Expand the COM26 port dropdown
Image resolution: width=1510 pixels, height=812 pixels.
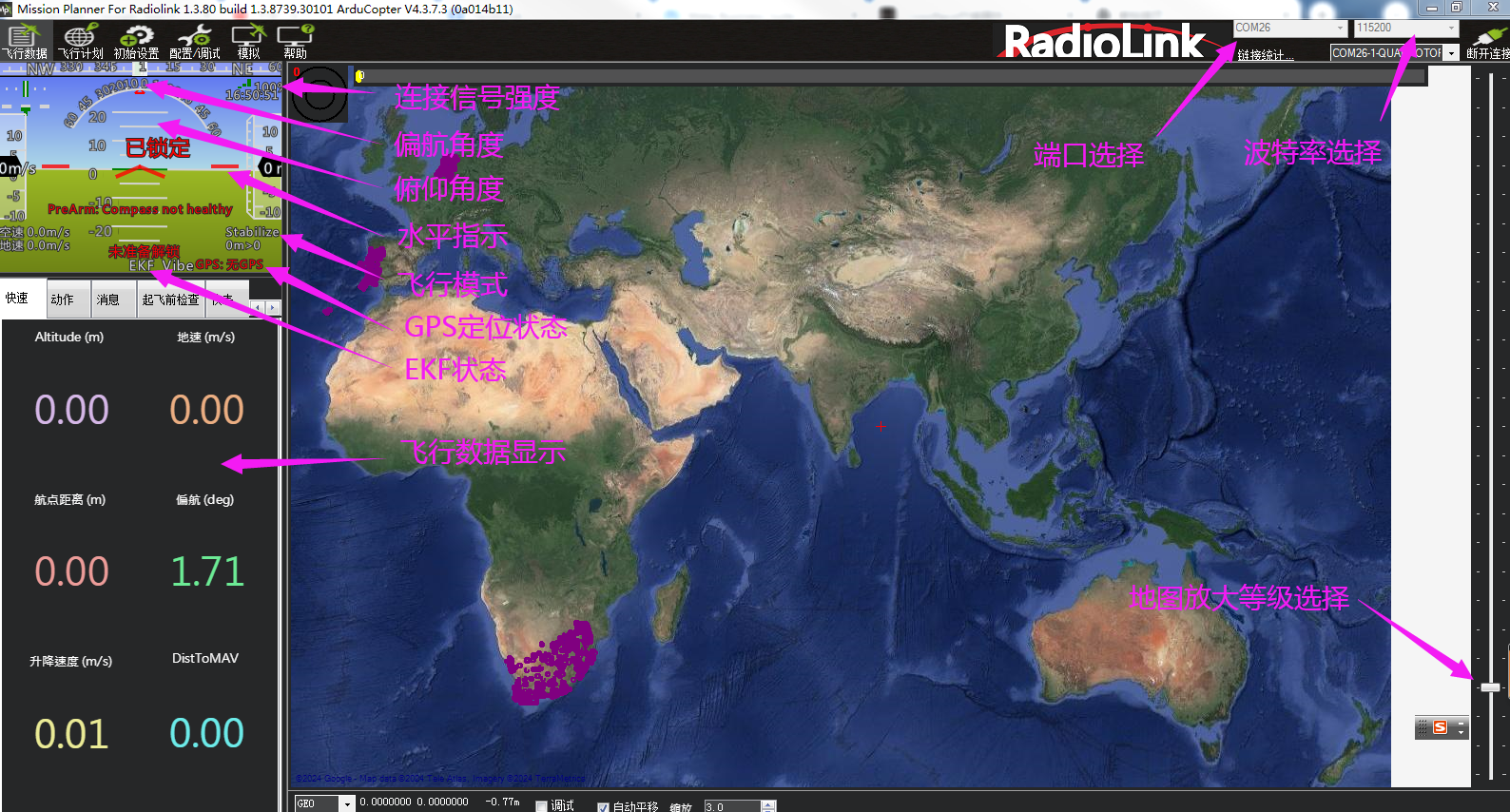[1290, 28]
